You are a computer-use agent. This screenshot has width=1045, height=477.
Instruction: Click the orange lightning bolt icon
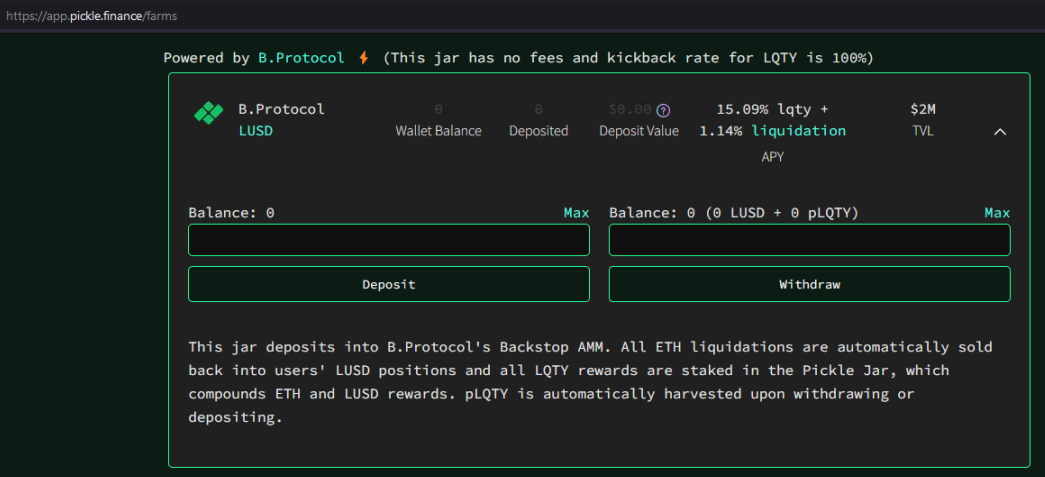[x=363, y=58]
